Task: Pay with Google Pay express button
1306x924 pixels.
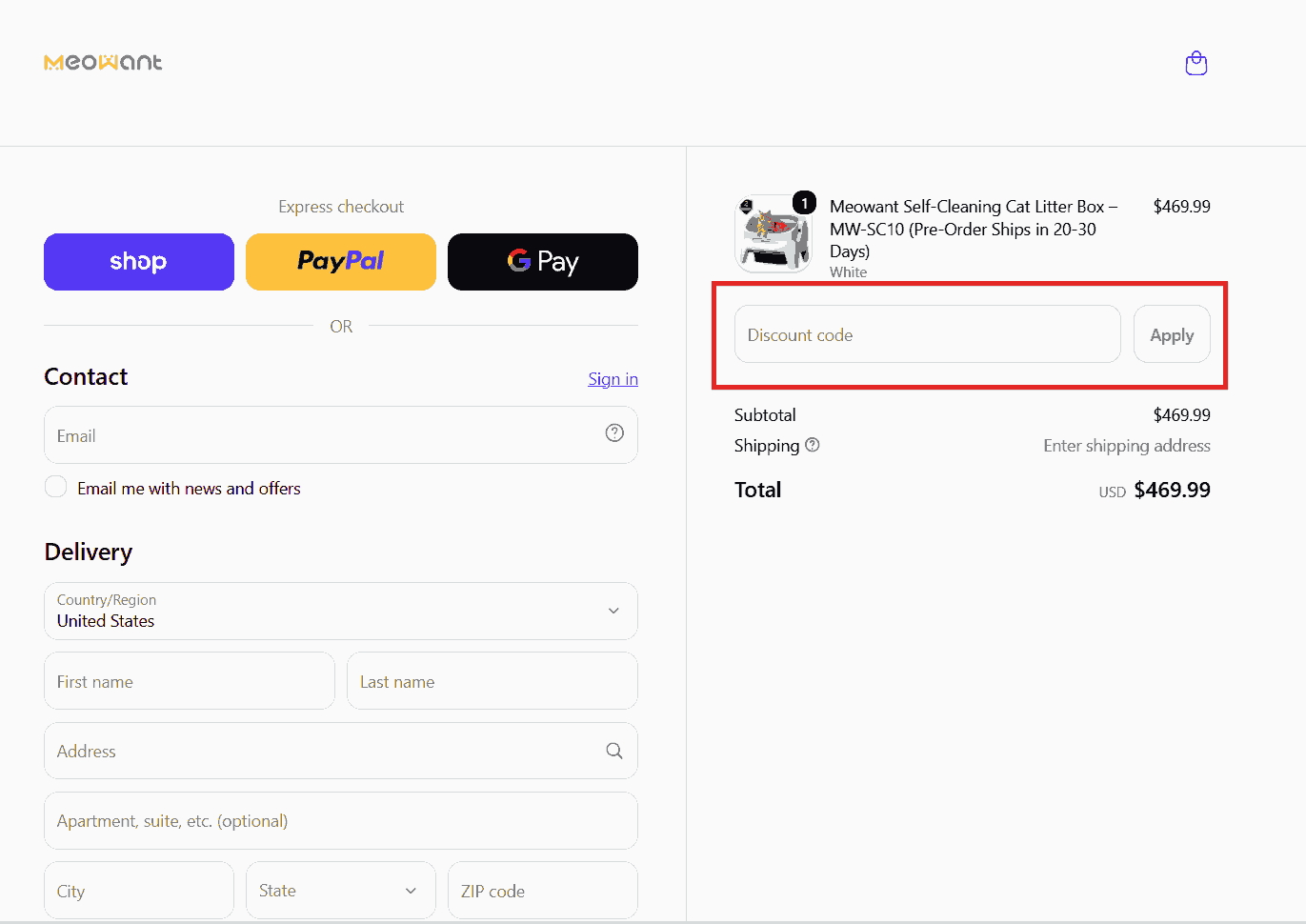Action: (x=543, y=262)
